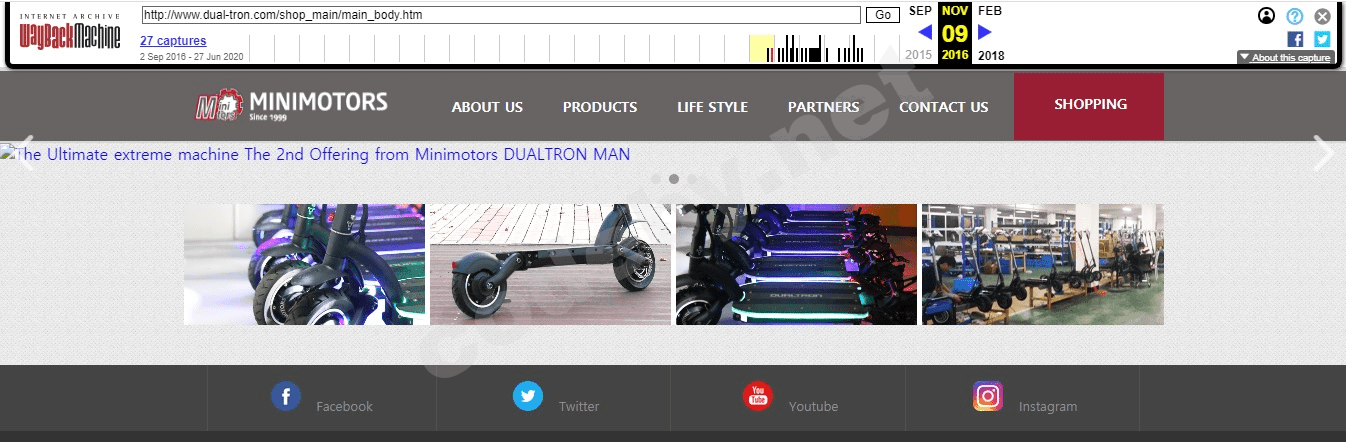Open ABOUT US menu

click(487, 107)
